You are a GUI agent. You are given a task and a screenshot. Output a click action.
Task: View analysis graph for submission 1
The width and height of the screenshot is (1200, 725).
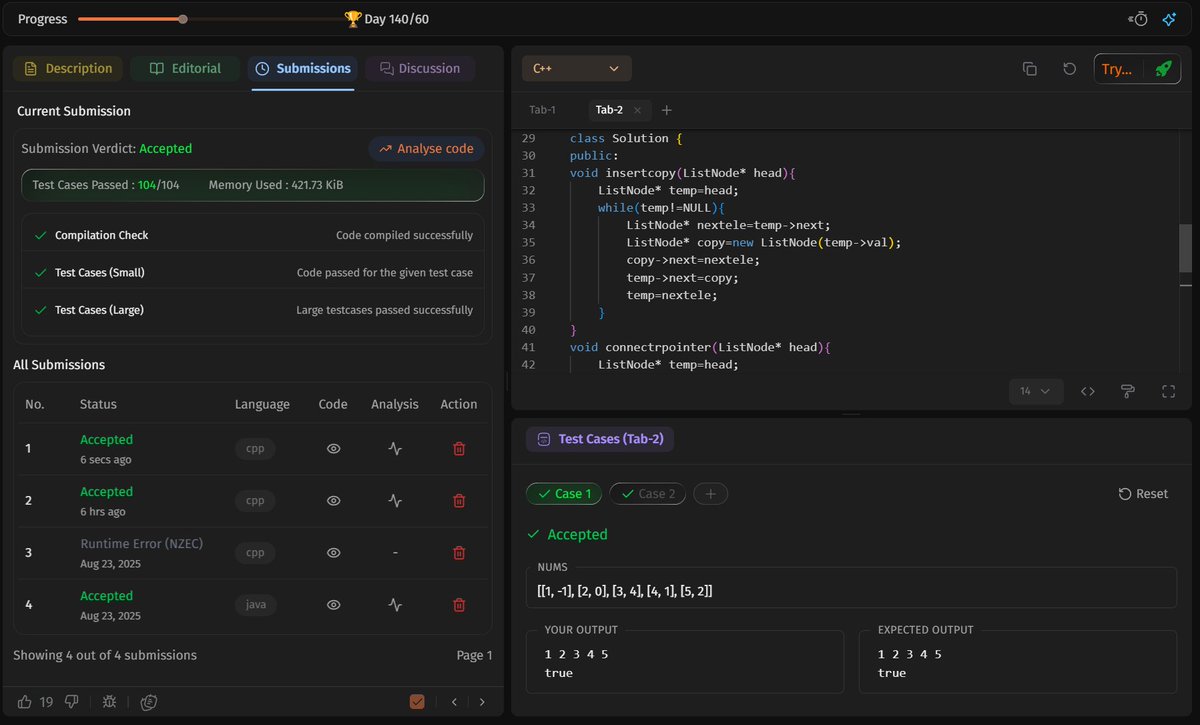click(395, 449)
